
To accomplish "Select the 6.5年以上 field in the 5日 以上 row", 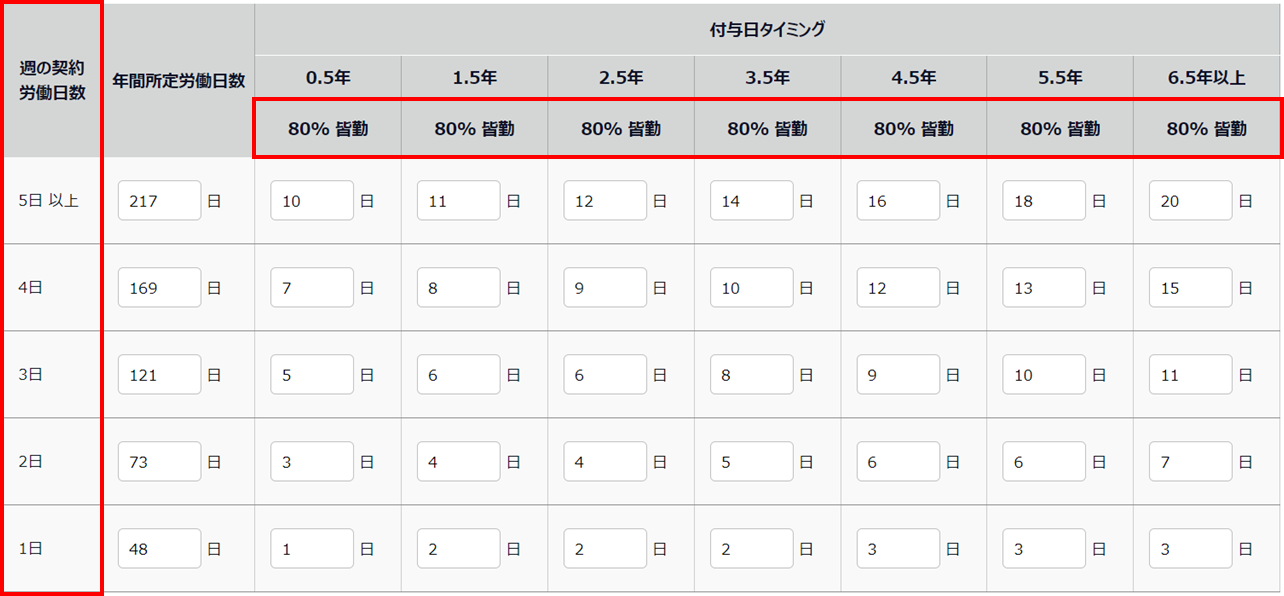I will click(x=1190, y=201).
